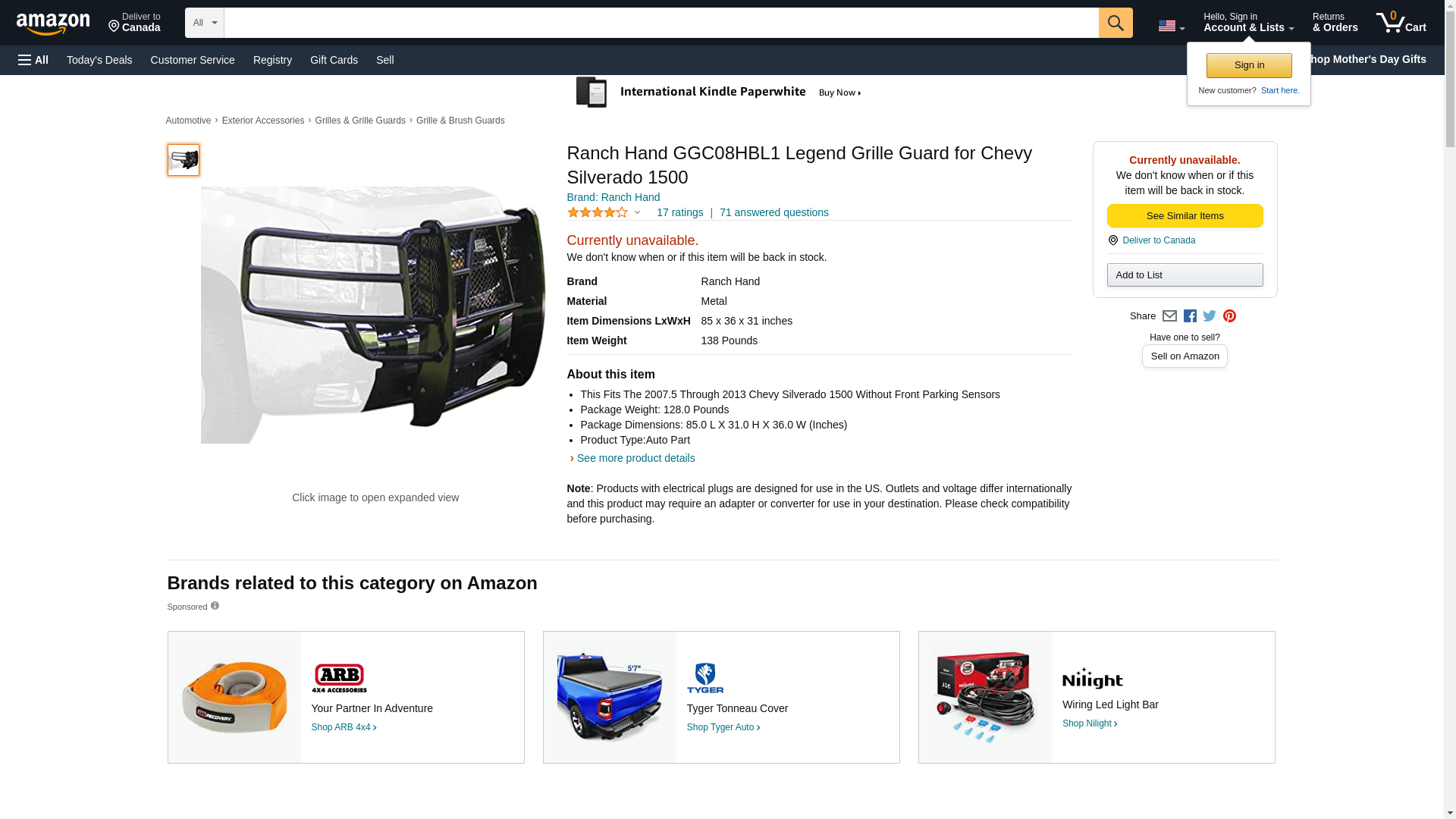Click the Amazon logo
Image resolution: width=1456 pixels, height=819 pixels.
coord(53,24)
